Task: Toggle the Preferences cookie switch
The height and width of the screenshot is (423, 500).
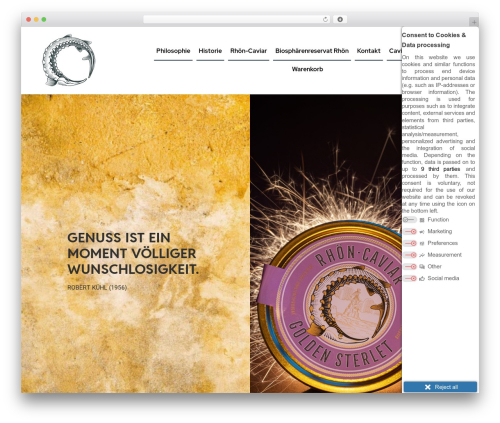Action: (410, 243)
